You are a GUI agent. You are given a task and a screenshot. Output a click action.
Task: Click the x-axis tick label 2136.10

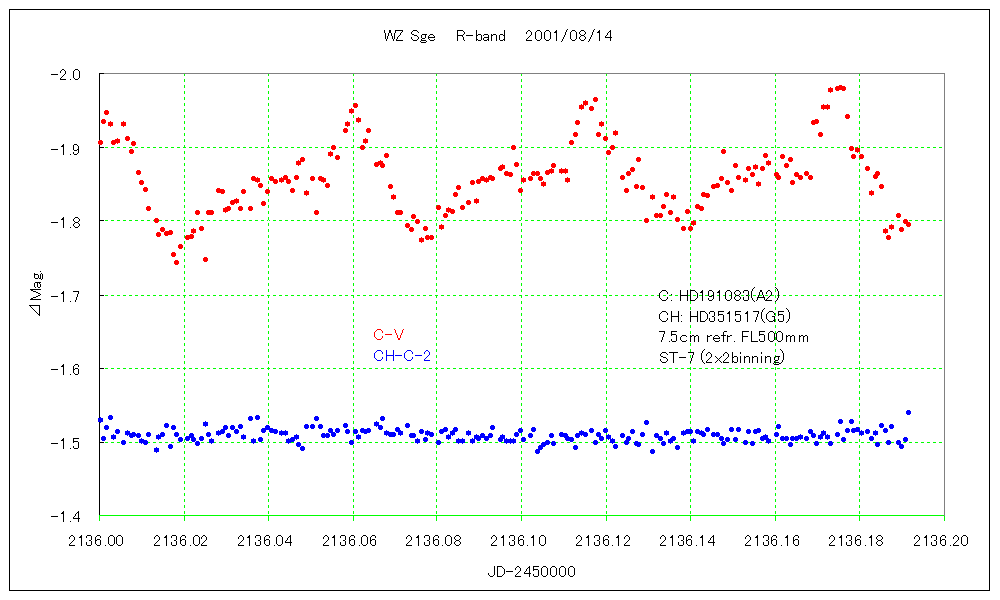(521, 539)
